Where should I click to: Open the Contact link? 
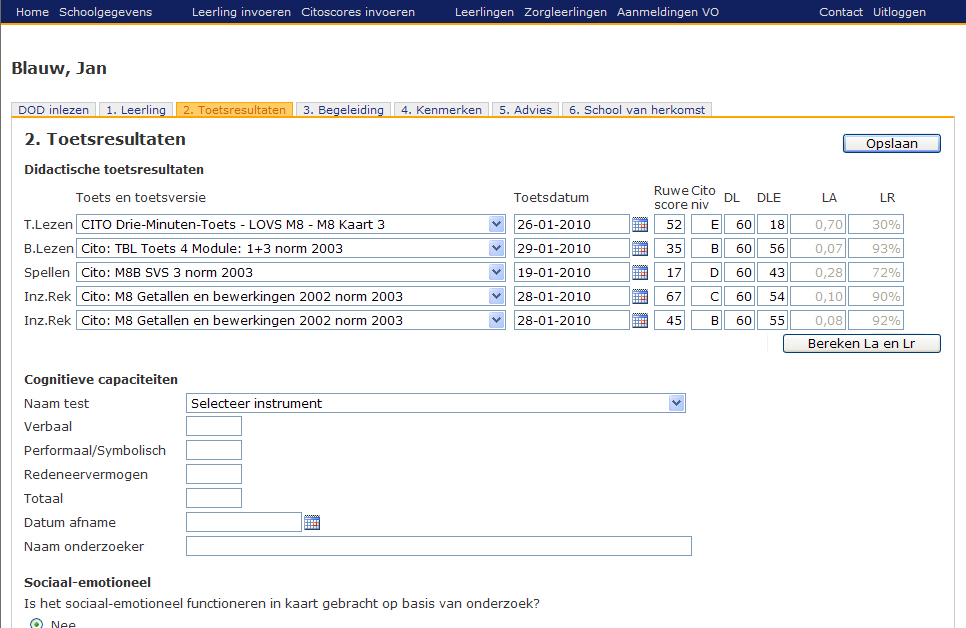(840, 12)
